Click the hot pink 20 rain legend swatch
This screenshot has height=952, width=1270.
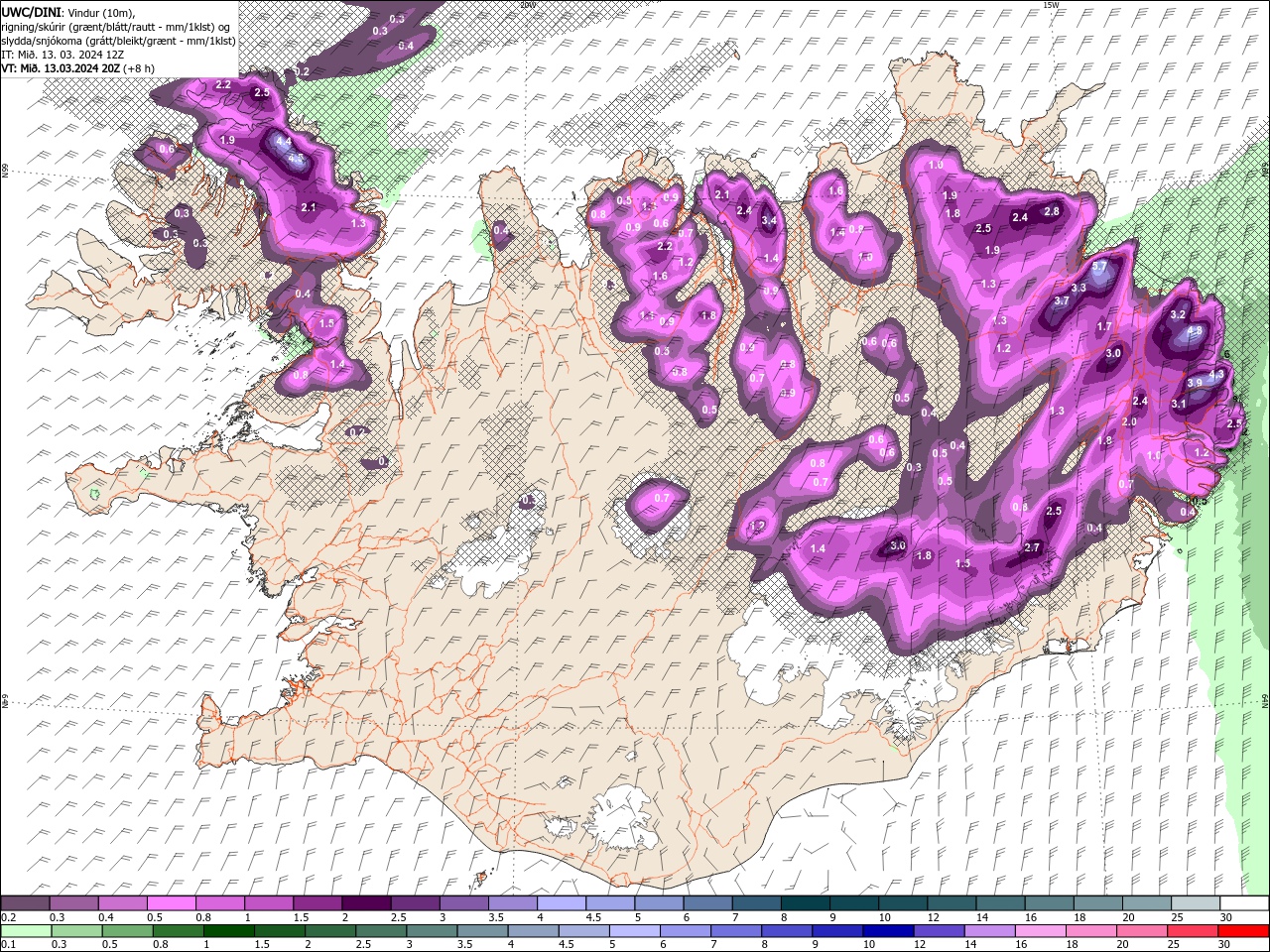pos(1141,931)
